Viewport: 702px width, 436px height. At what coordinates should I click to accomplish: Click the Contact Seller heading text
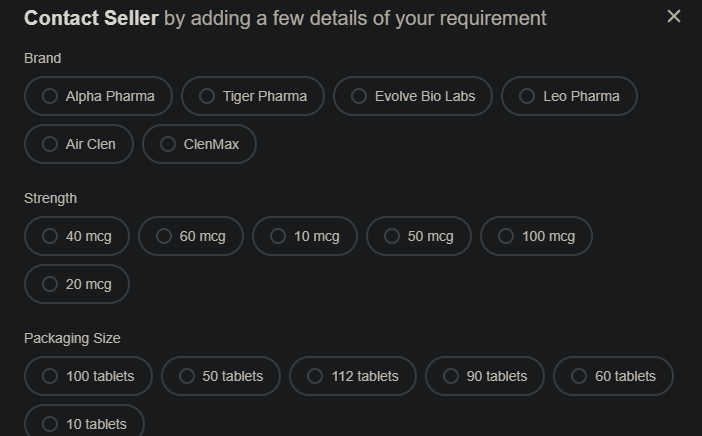91,18
